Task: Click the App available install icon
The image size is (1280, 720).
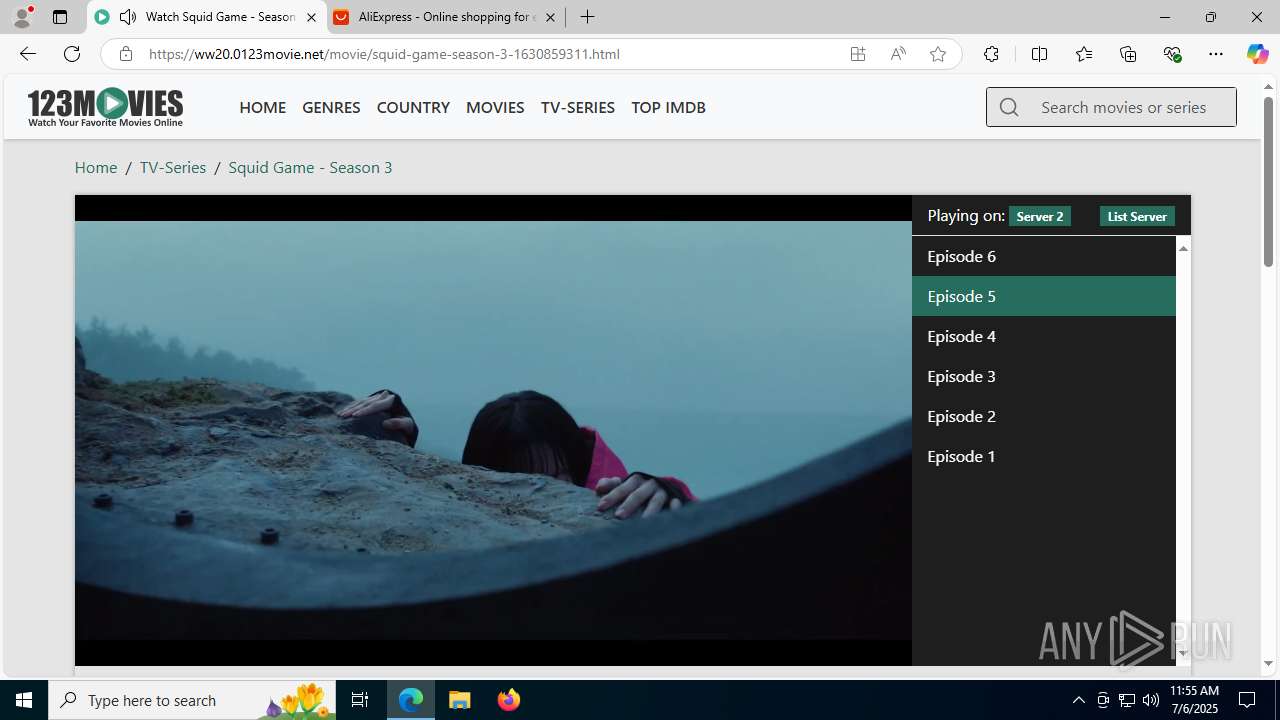Action: [x=858, y=54]
